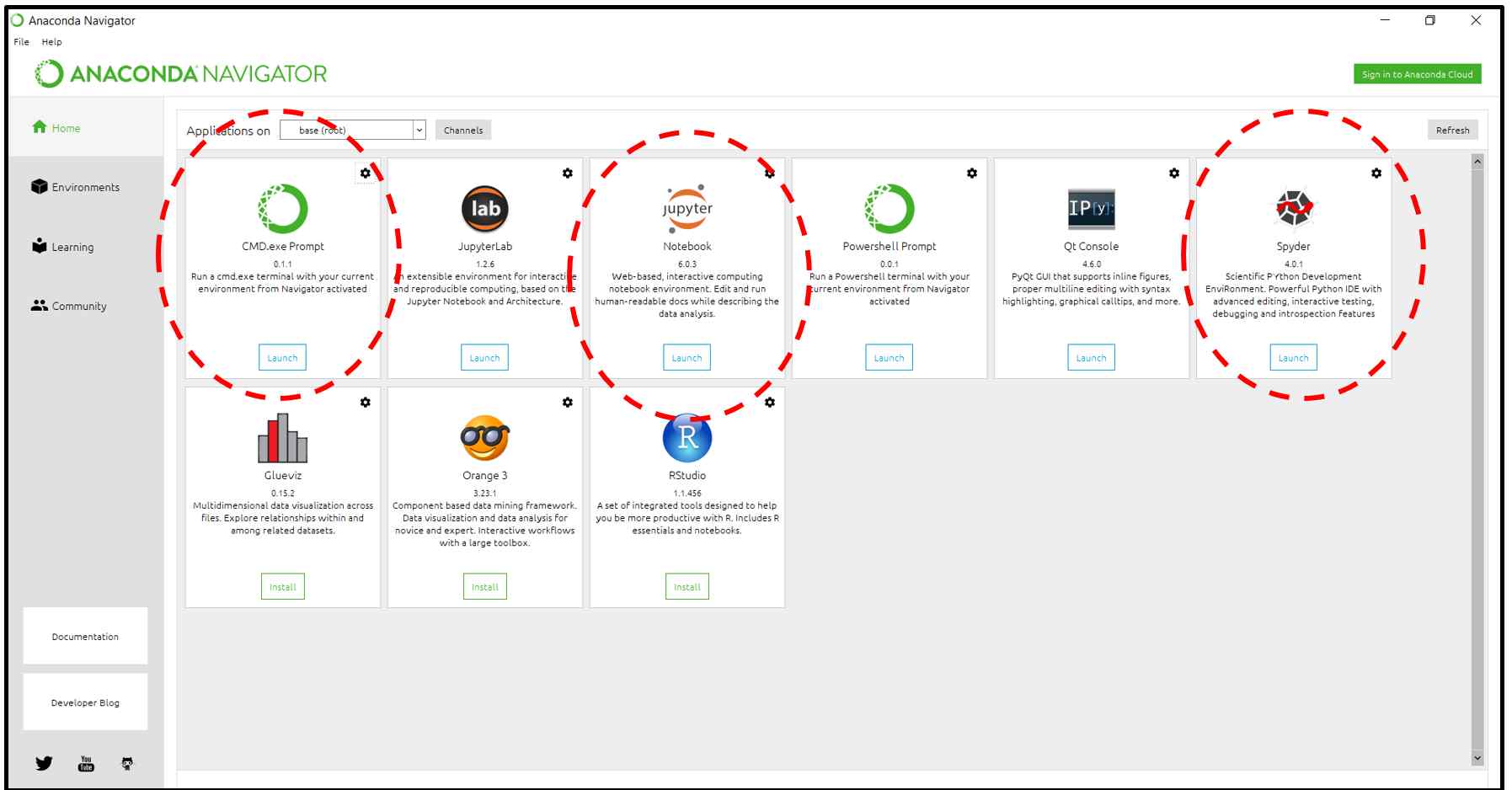
Task: Click the JupyterLab lab icon
Action: click(485, 208)
